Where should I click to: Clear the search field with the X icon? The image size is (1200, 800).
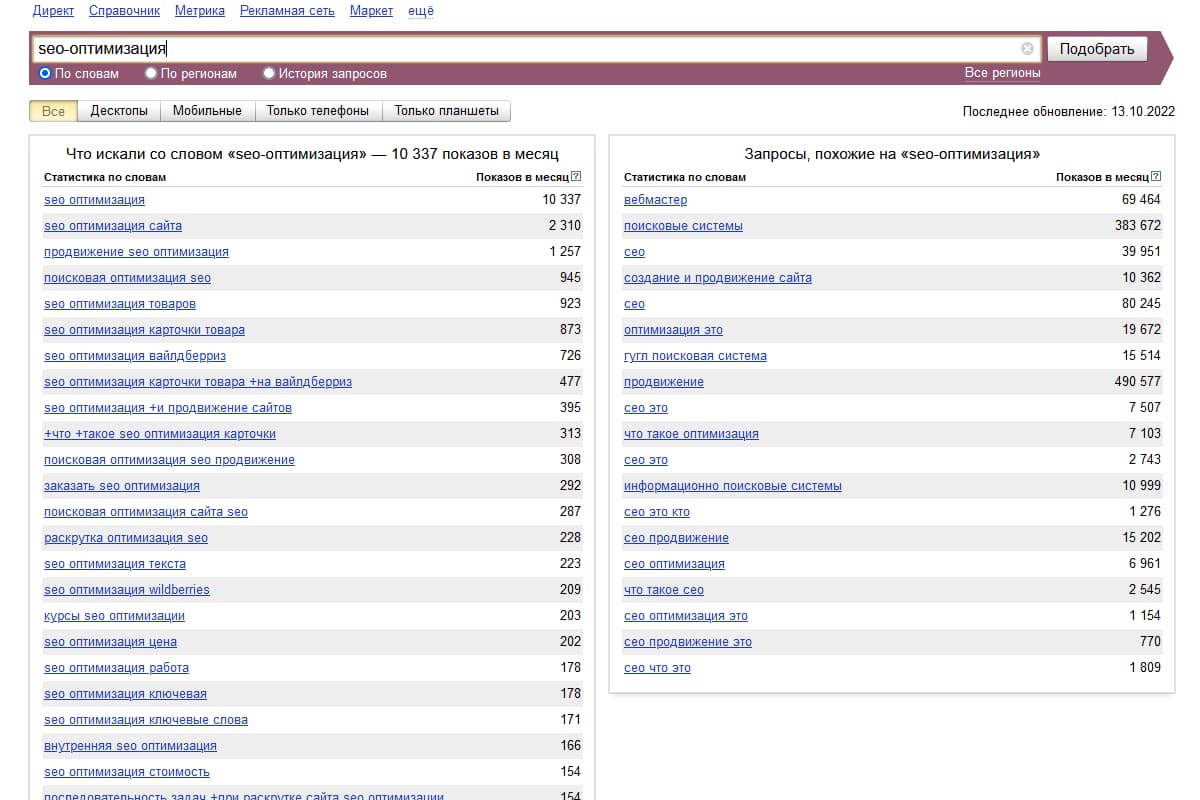(x=1027, y=49)
